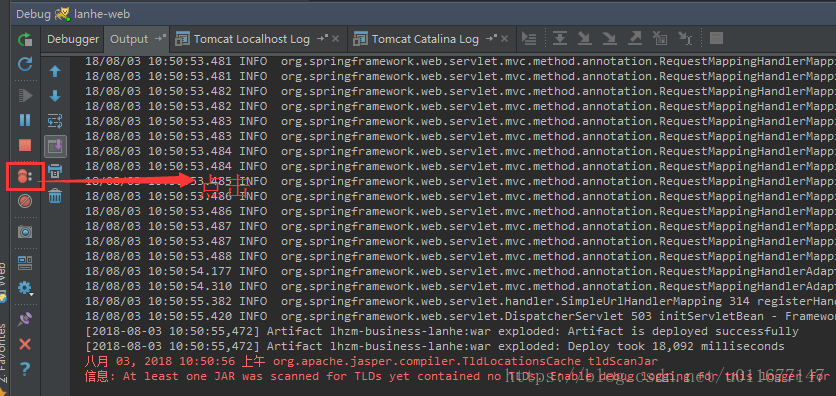This screenshot has width=836, height=396.
Task: Click log line with SimpleUrlHandlerMapping 314
Action: coord(461,302)
